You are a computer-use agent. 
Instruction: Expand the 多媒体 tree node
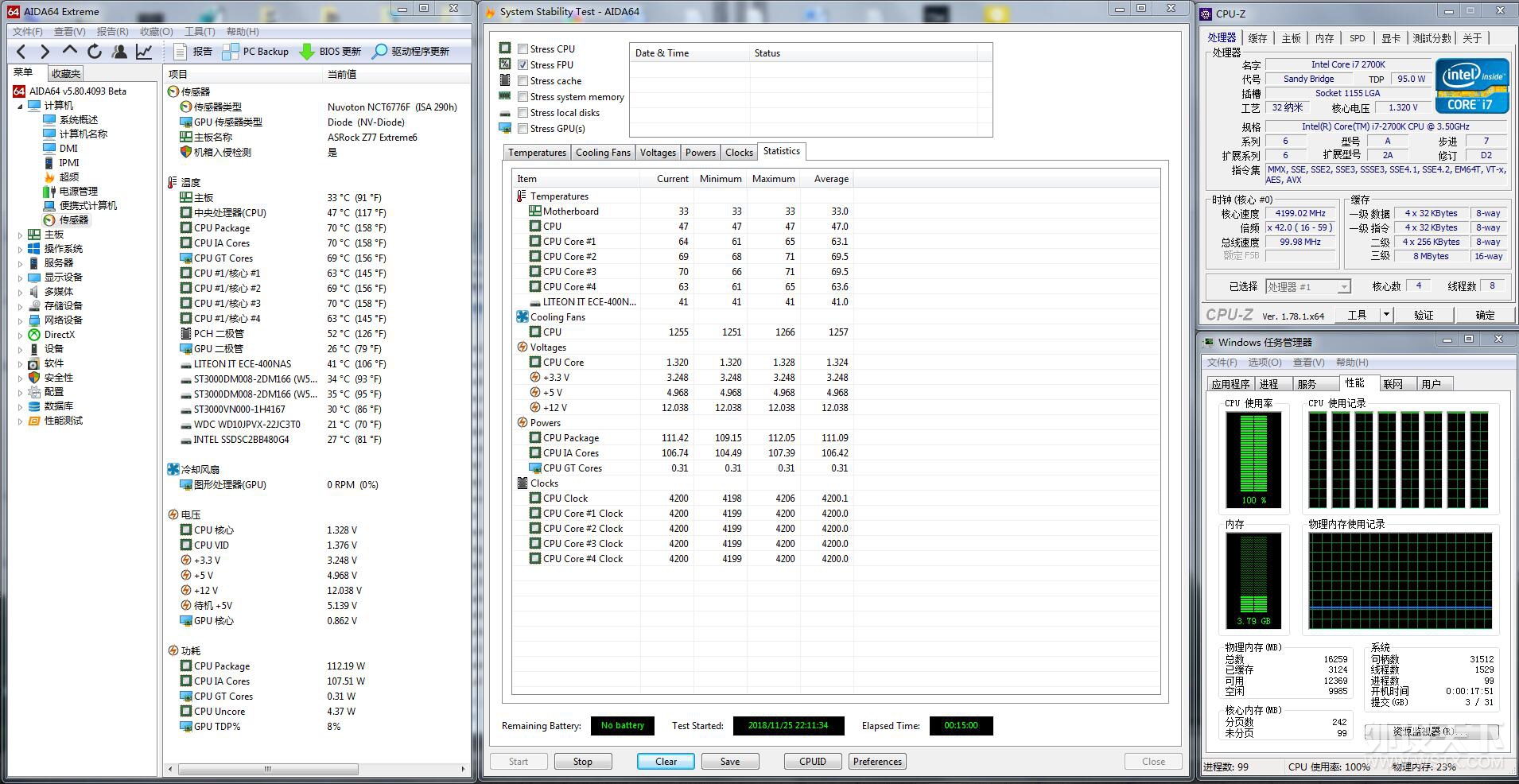[20, 292]
